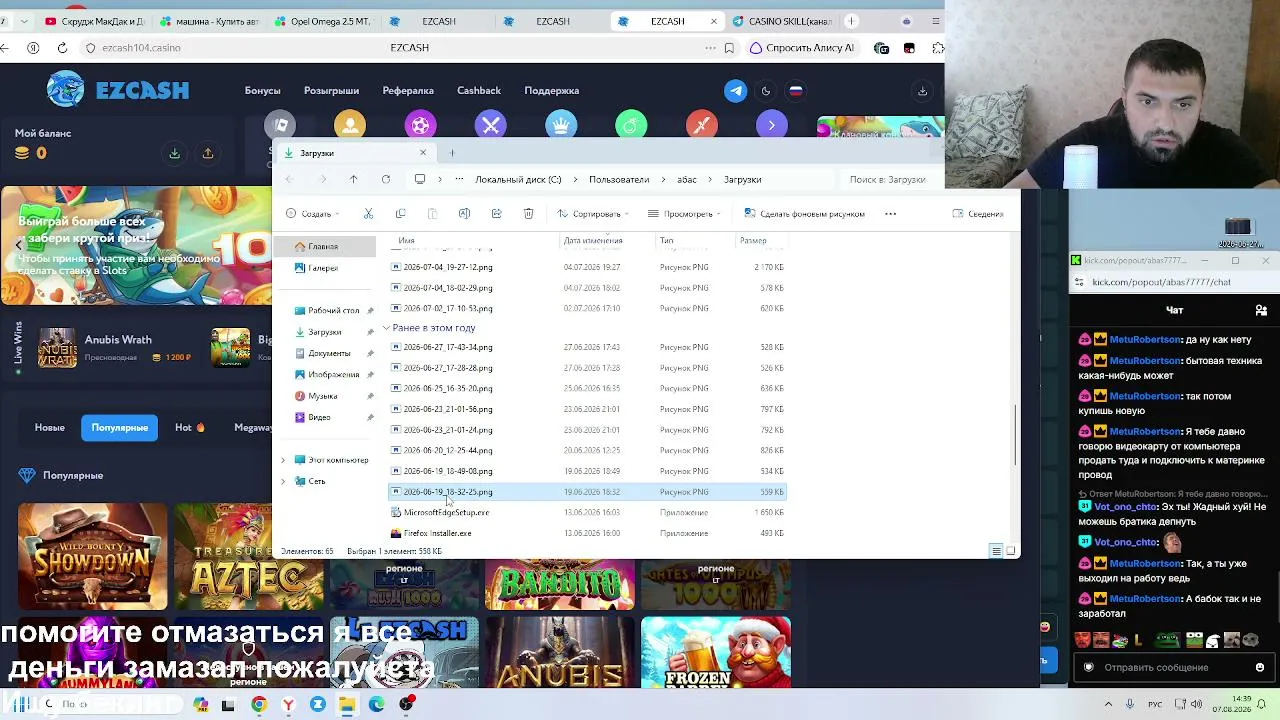Click 'Спросить Алису AI' button

click(x=802, y=48)
